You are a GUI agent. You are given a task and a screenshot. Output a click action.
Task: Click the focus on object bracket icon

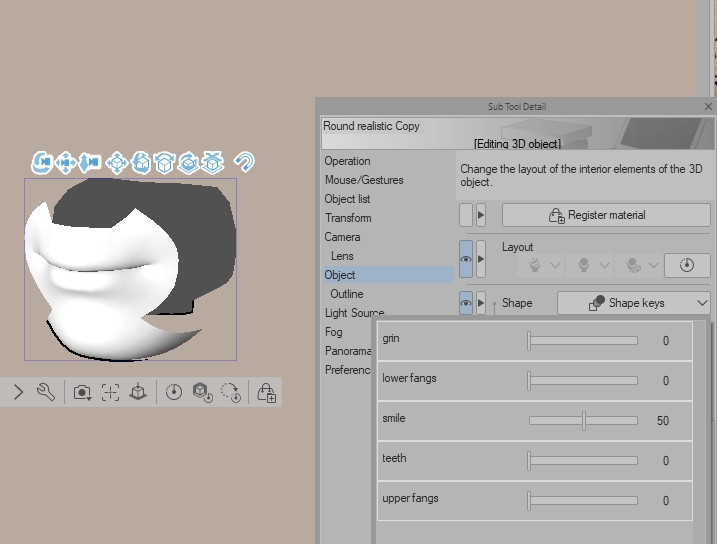pos(111,392)
